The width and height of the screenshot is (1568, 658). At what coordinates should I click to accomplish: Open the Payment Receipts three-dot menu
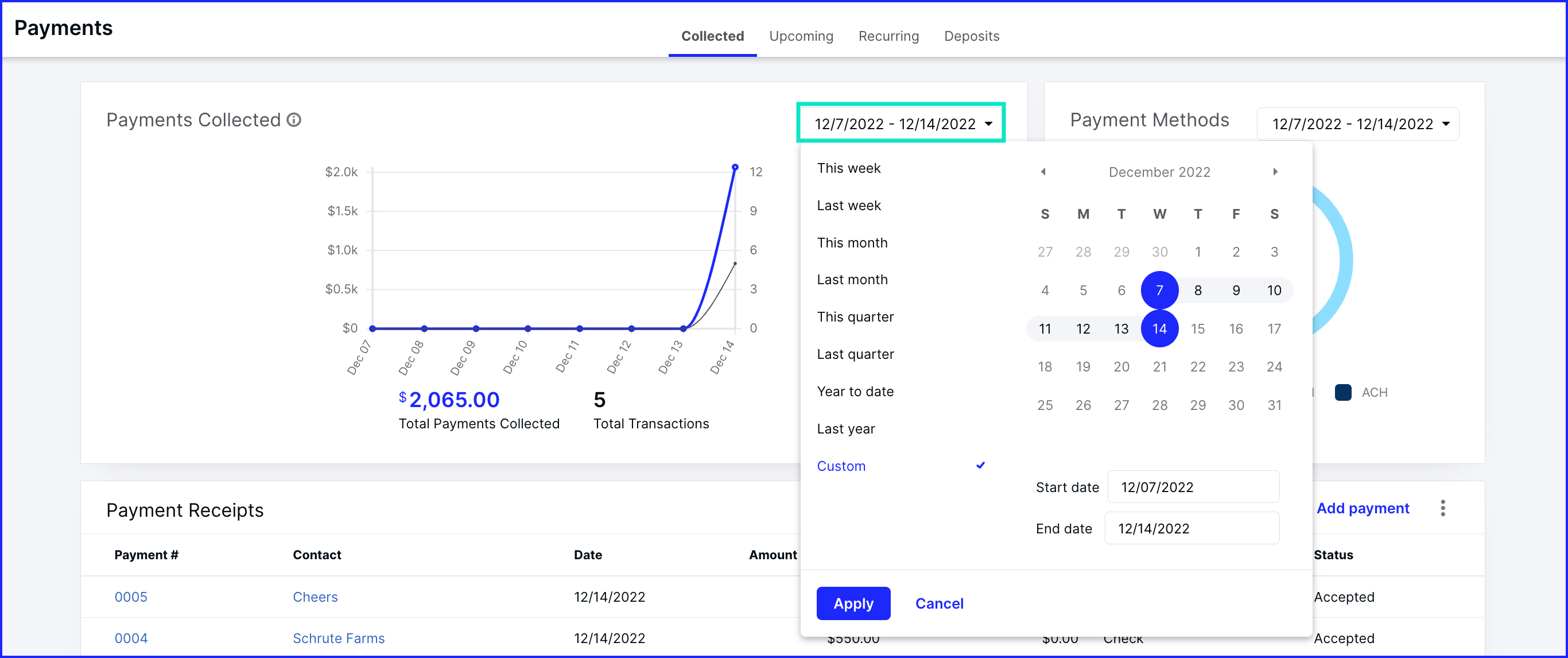coord(1443,508)
